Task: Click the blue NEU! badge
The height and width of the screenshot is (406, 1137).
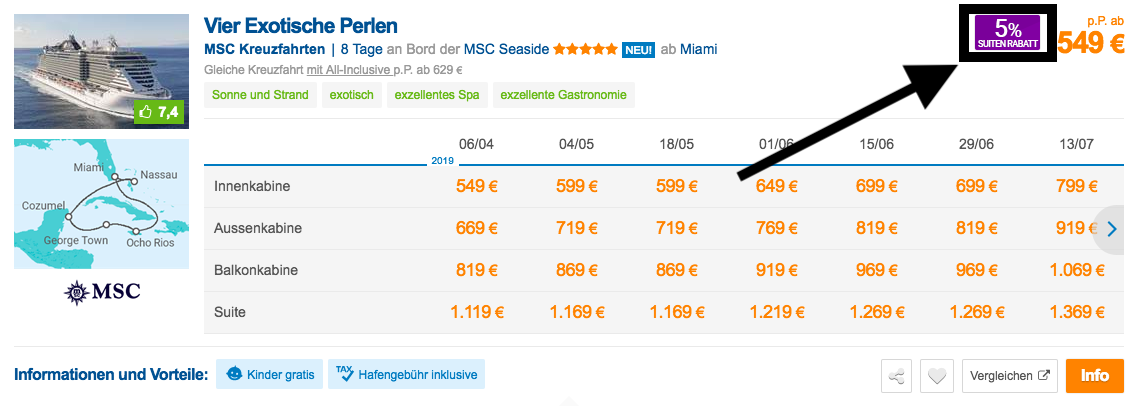Action: coord(638,50)
